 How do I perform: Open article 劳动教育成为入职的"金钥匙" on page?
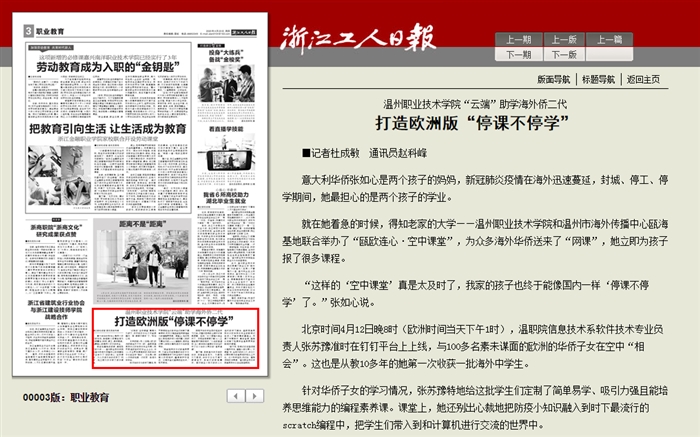[x=105, y=66]
